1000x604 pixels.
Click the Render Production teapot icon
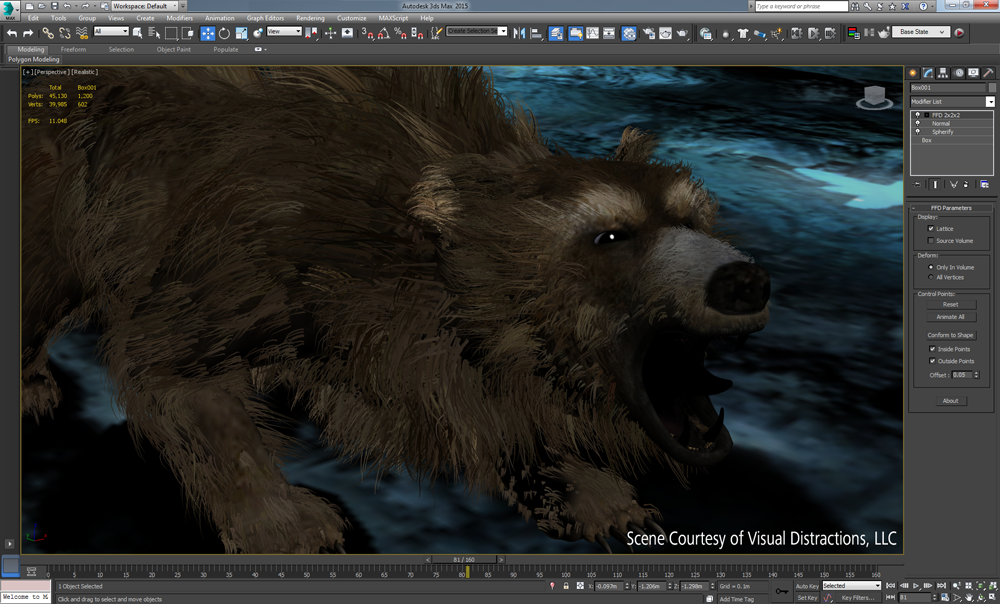tap(682, 33)
